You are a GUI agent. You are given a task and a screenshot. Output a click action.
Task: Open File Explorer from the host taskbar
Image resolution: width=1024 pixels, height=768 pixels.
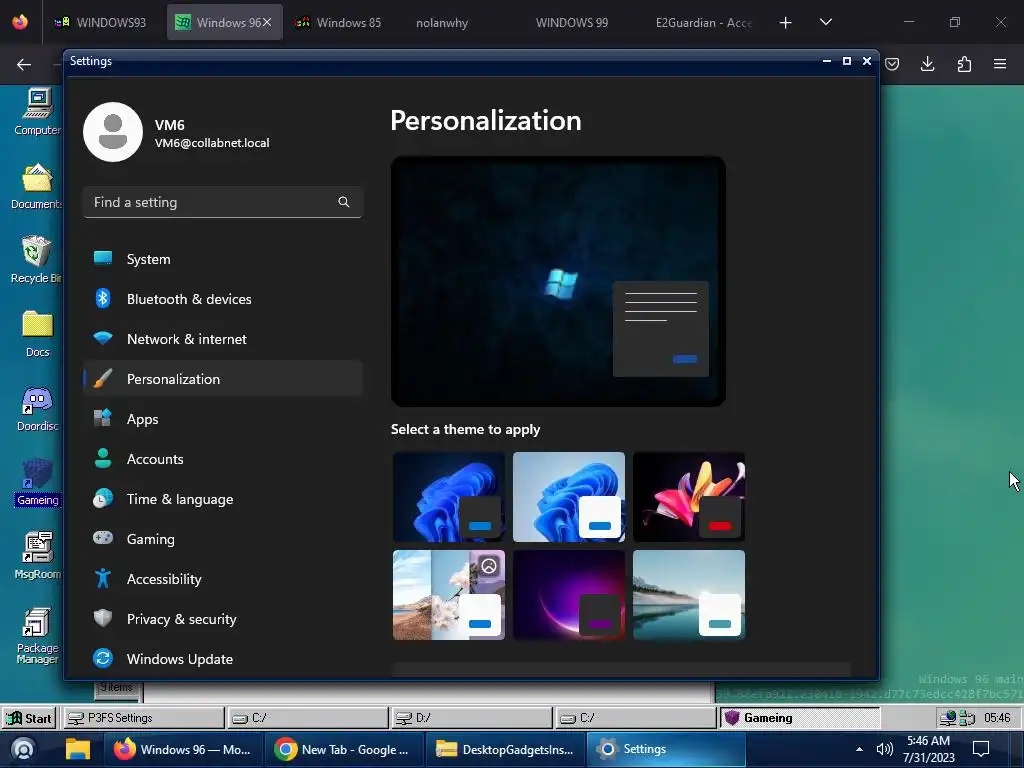78,749
